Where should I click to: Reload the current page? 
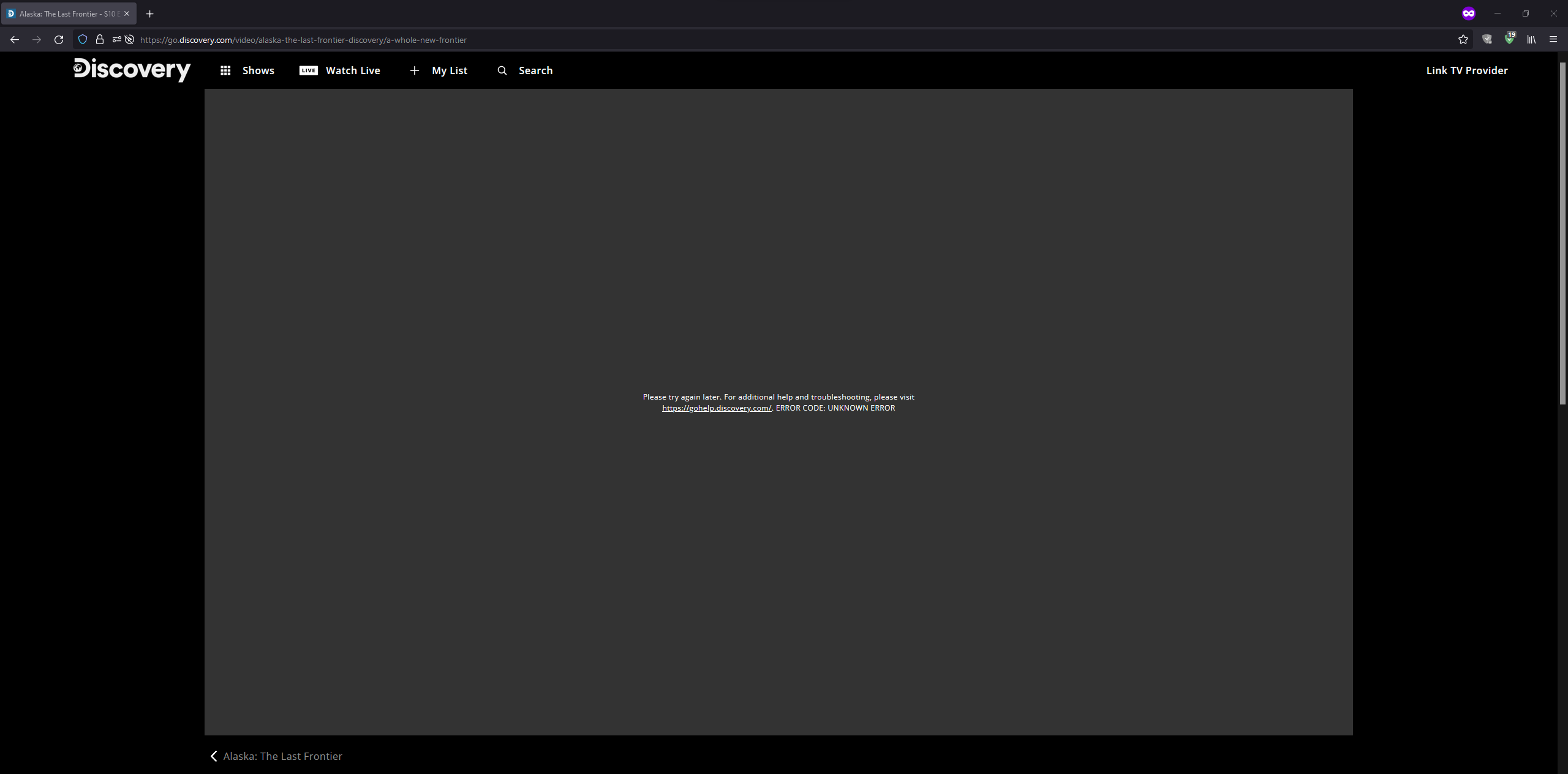[x=59, y=40]
